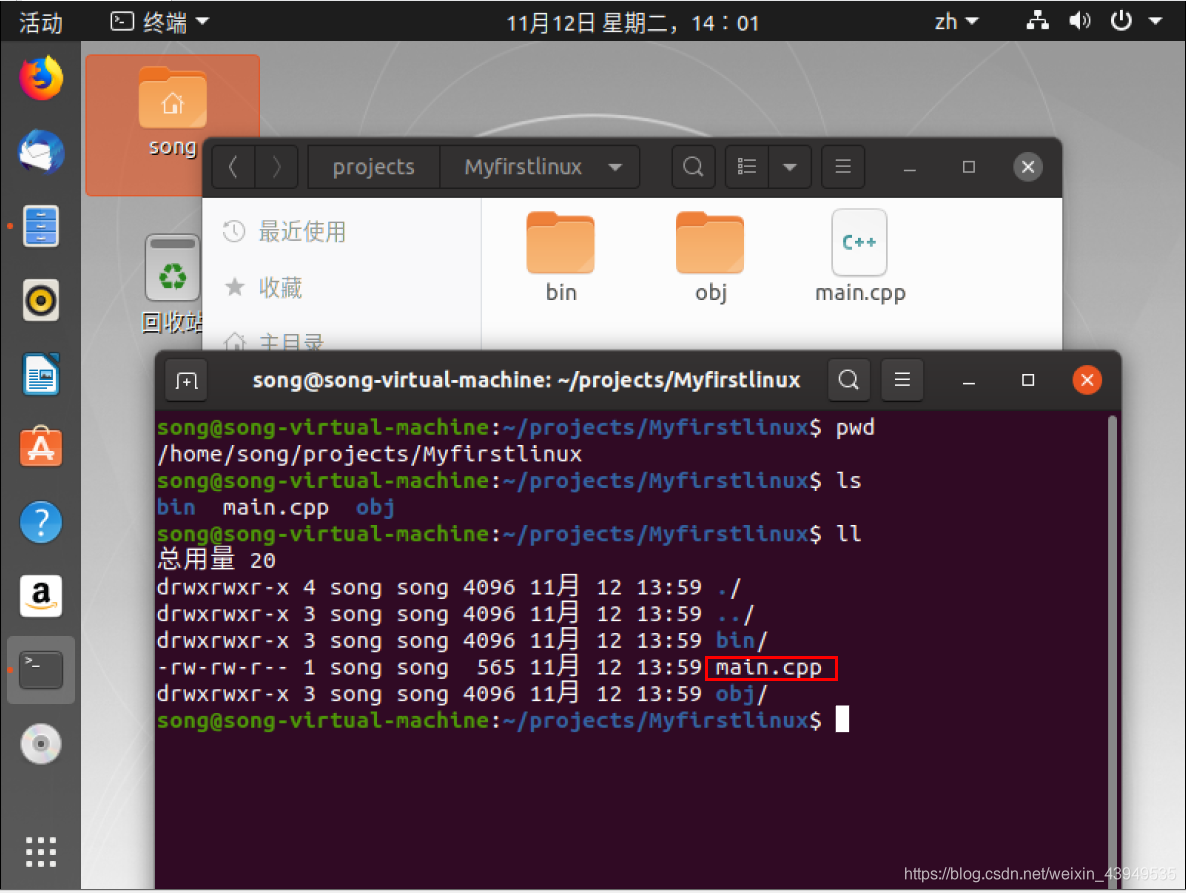Open search in the file manager
1186x893 pixels.
(694, 167)
